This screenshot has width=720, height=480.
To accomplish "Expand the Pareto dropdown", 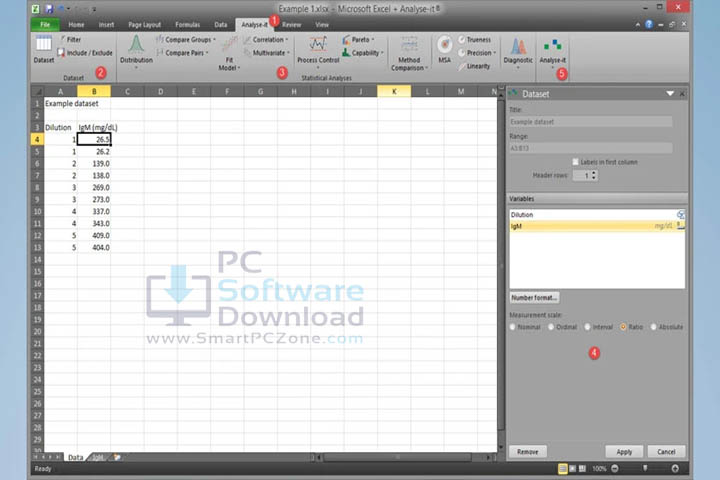I will pos(373,40).
